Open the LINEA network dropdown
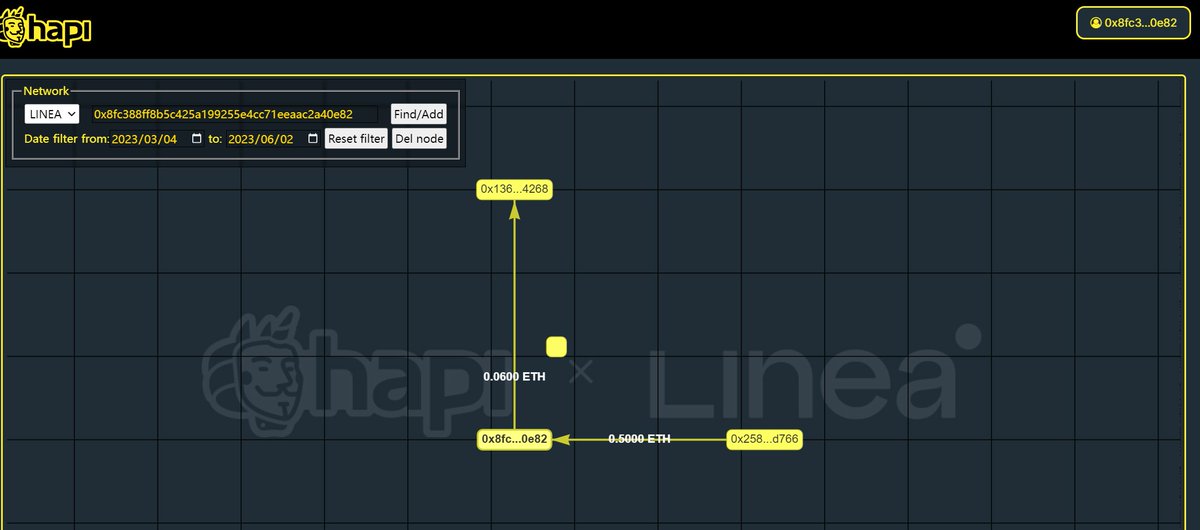Image resolution: width=1200 pixels, height=530 pixels. (x=52, y=114)
